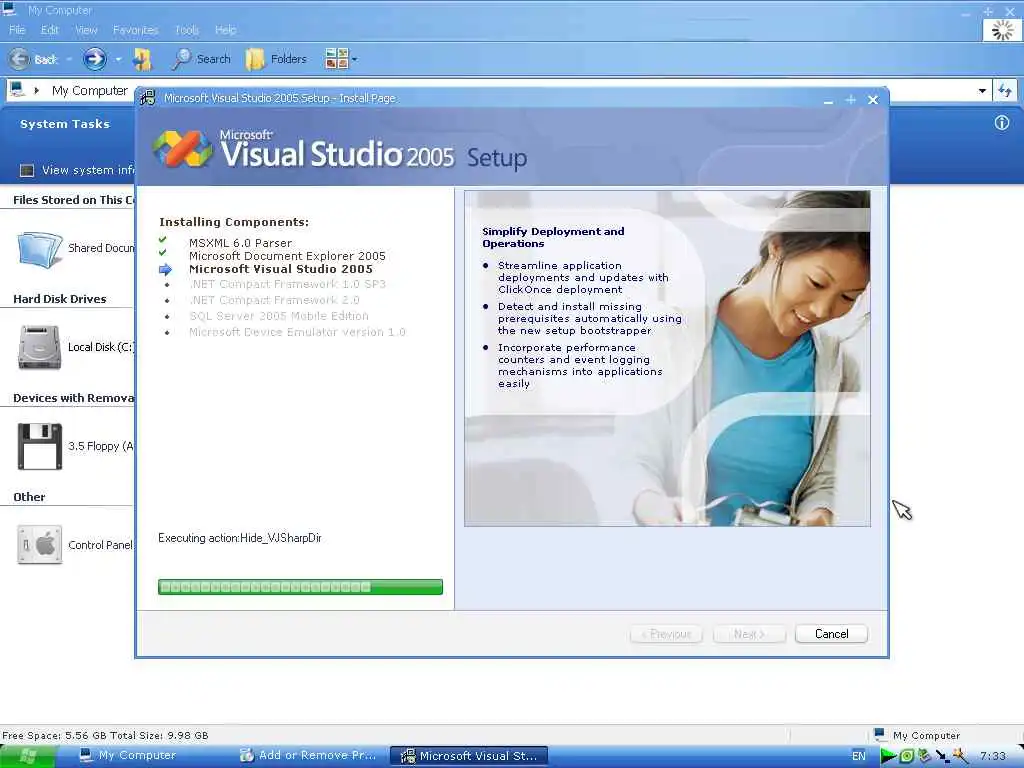This screenshot has height=768, width=1024.
Task: Click the My Computer breadcrumb arrow in address bar
Action: pyautogui.click(x=37, y=90)
